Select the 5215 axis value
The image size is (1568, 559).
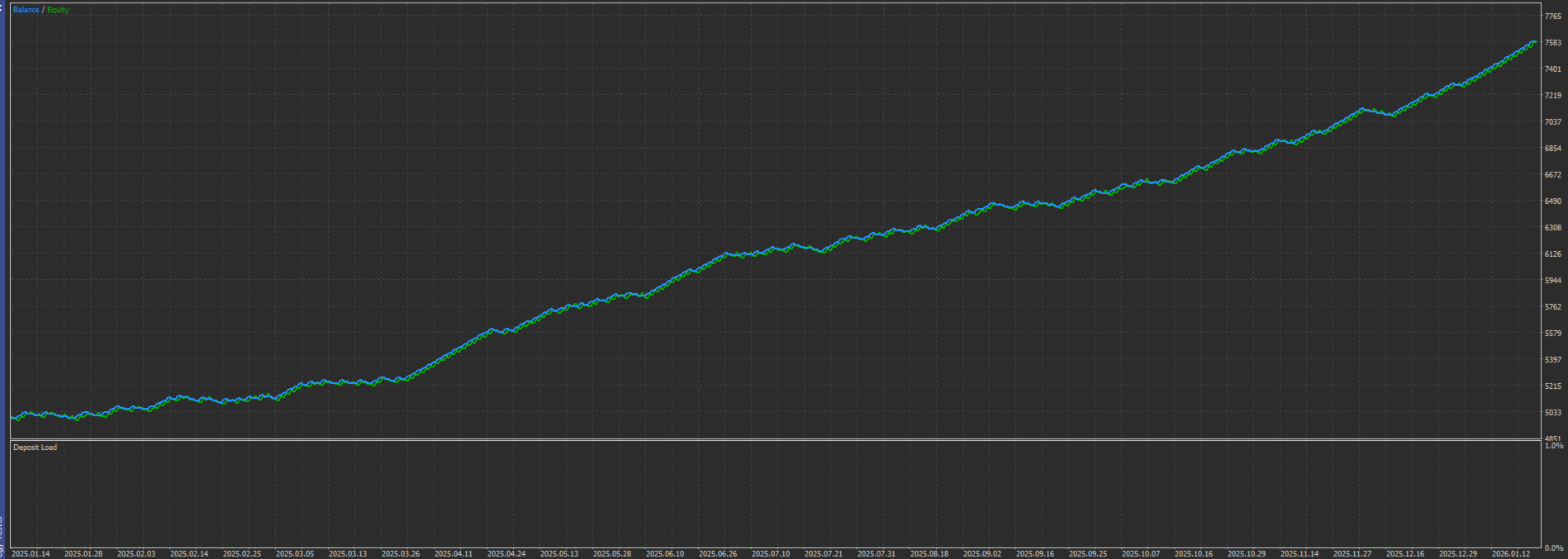click(x=1553, y=386)
